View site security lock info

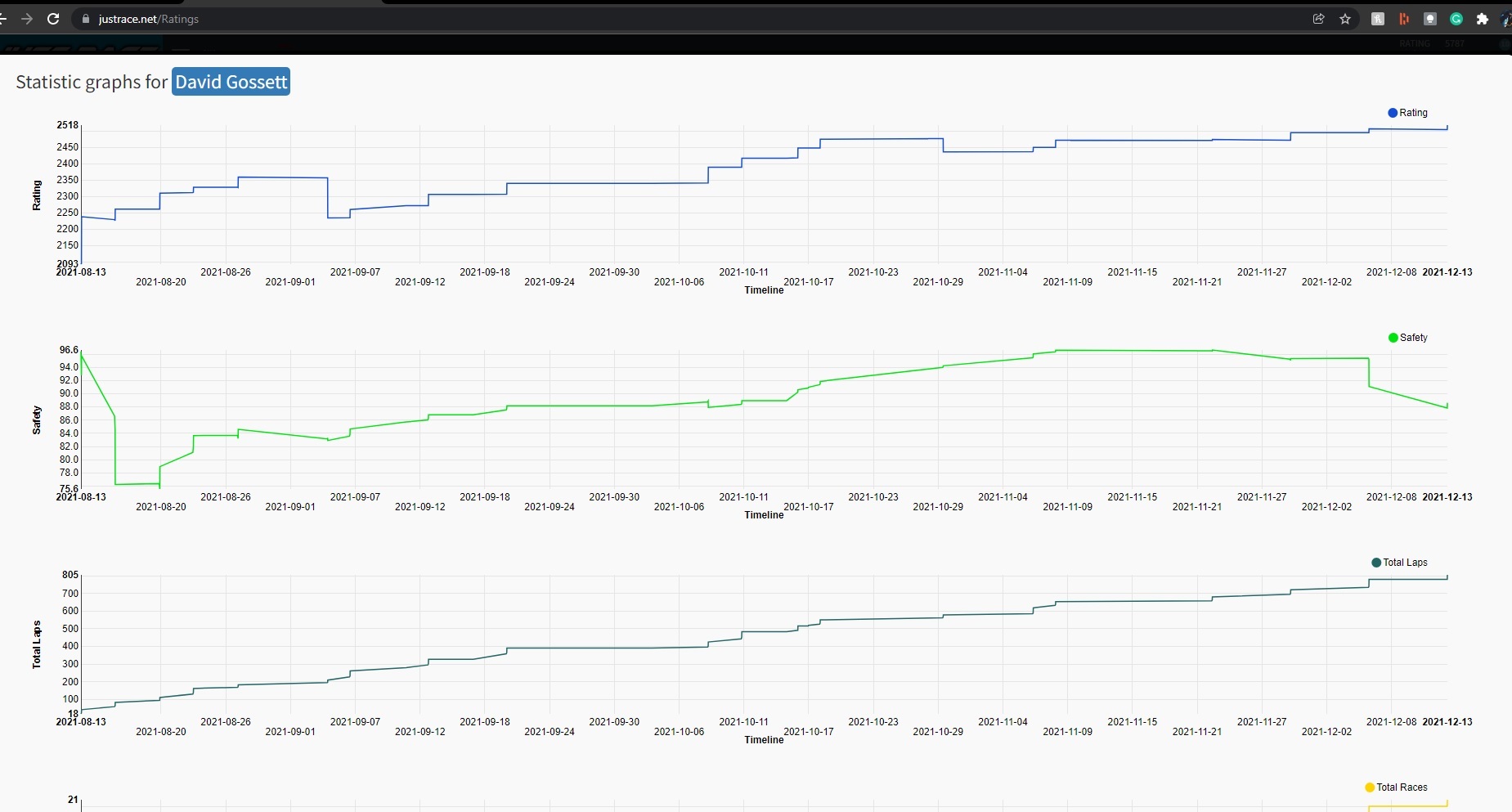[x=85, y=19]
